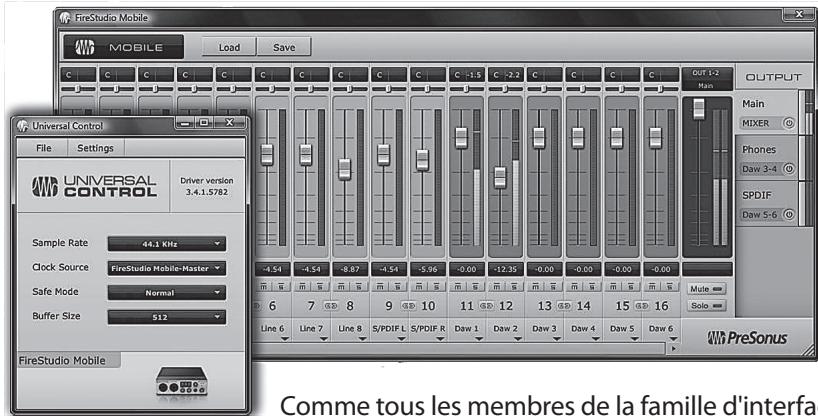
Task: Solo channel 15 Daw 5
Action: [x=631, y=287]
